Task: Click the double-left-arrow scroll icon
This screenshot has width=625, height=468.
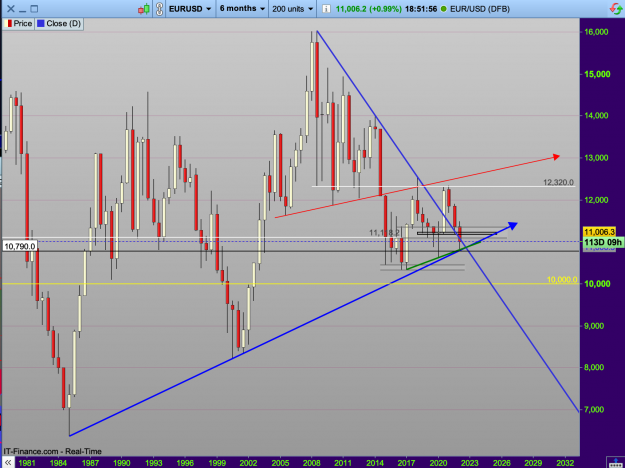Action: tap(7, 462)
